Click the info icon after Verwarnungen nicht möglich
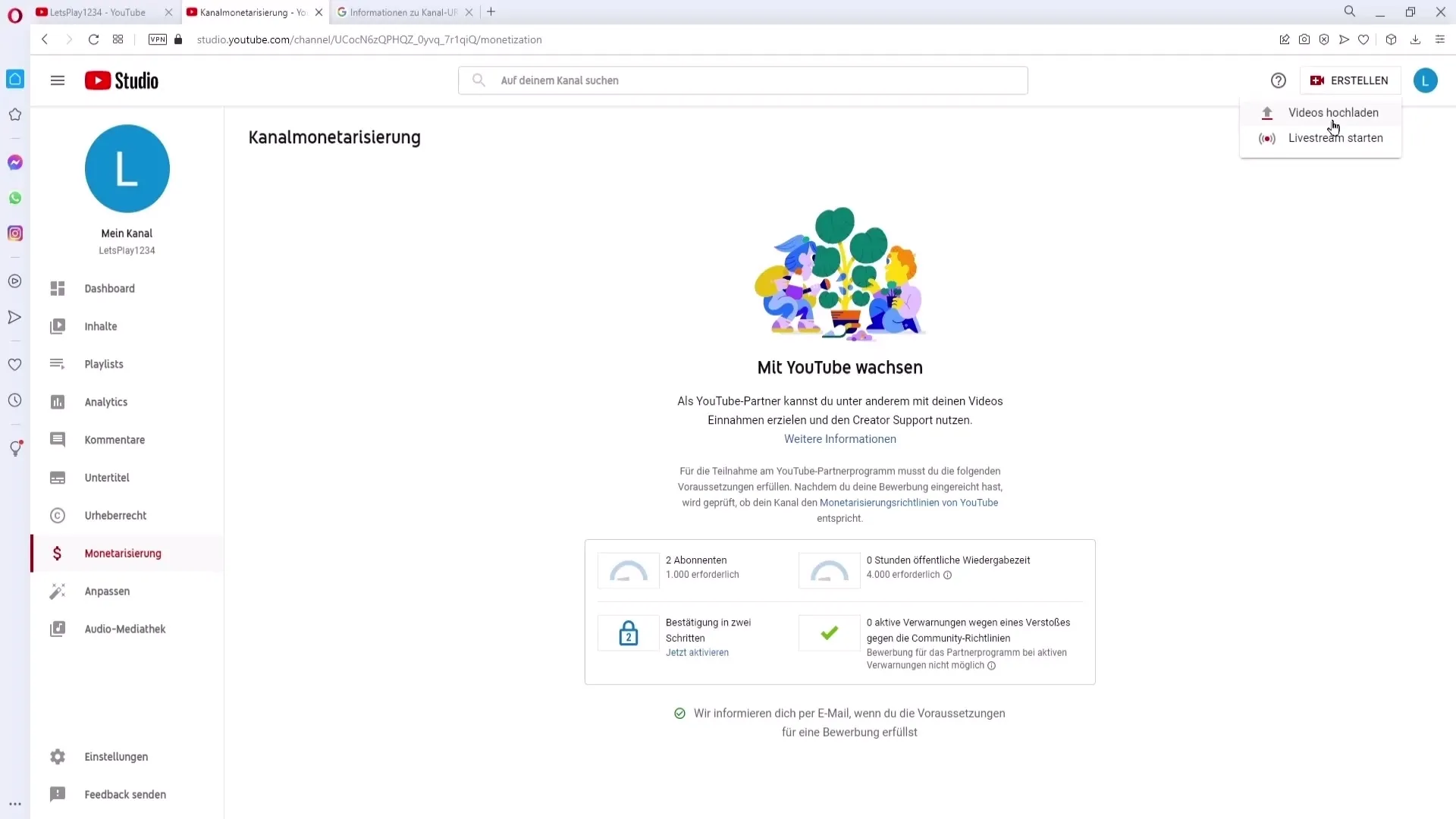This screenshot has width=1456, height=819. 992,666
